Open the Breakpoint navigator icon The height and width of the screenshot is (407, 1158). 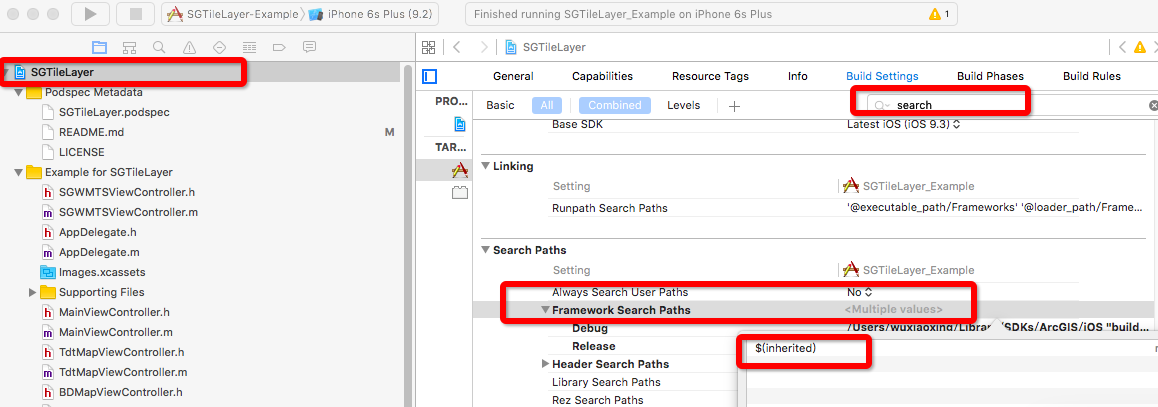point(279,47)
